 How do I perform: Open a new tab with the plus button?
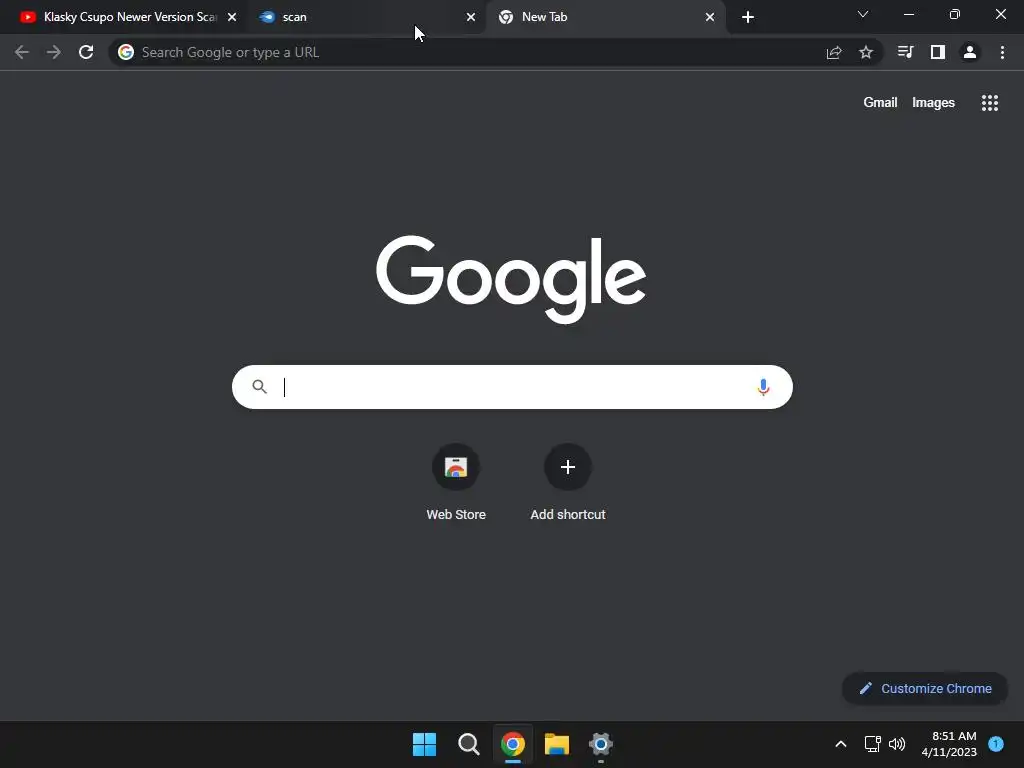coord(748,17)
